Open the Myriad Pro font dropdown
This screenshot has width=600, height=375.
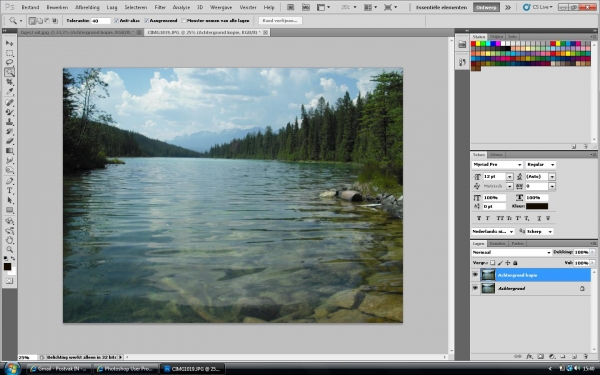(519, 165)
